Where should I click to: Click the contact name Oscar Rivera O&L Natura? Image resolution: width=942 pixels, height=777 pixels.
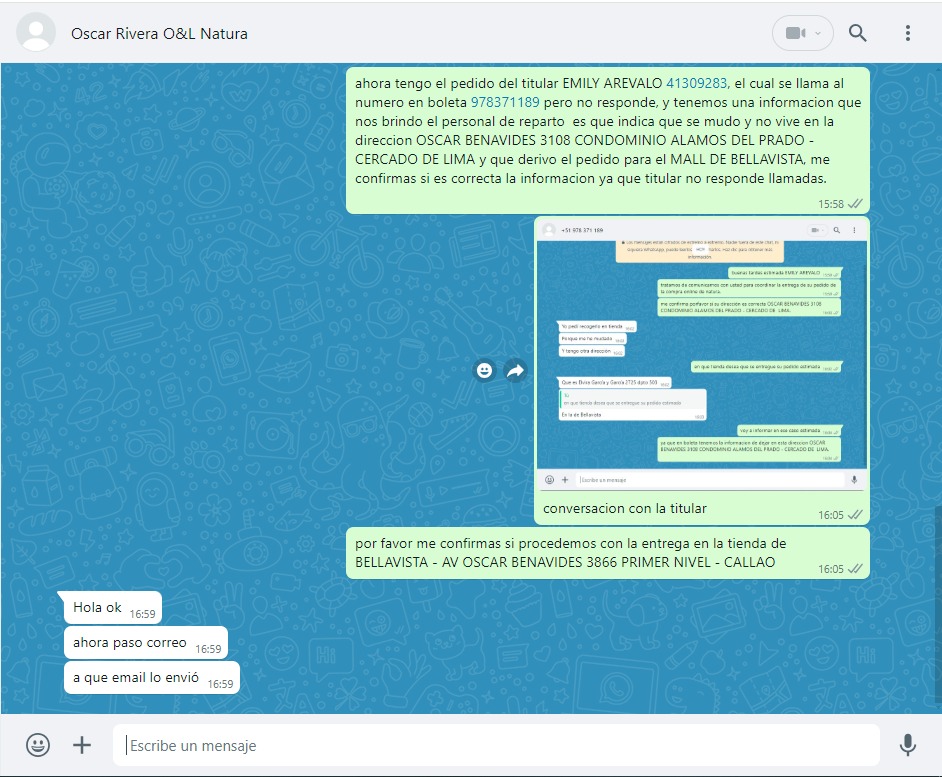click(159, 33)
